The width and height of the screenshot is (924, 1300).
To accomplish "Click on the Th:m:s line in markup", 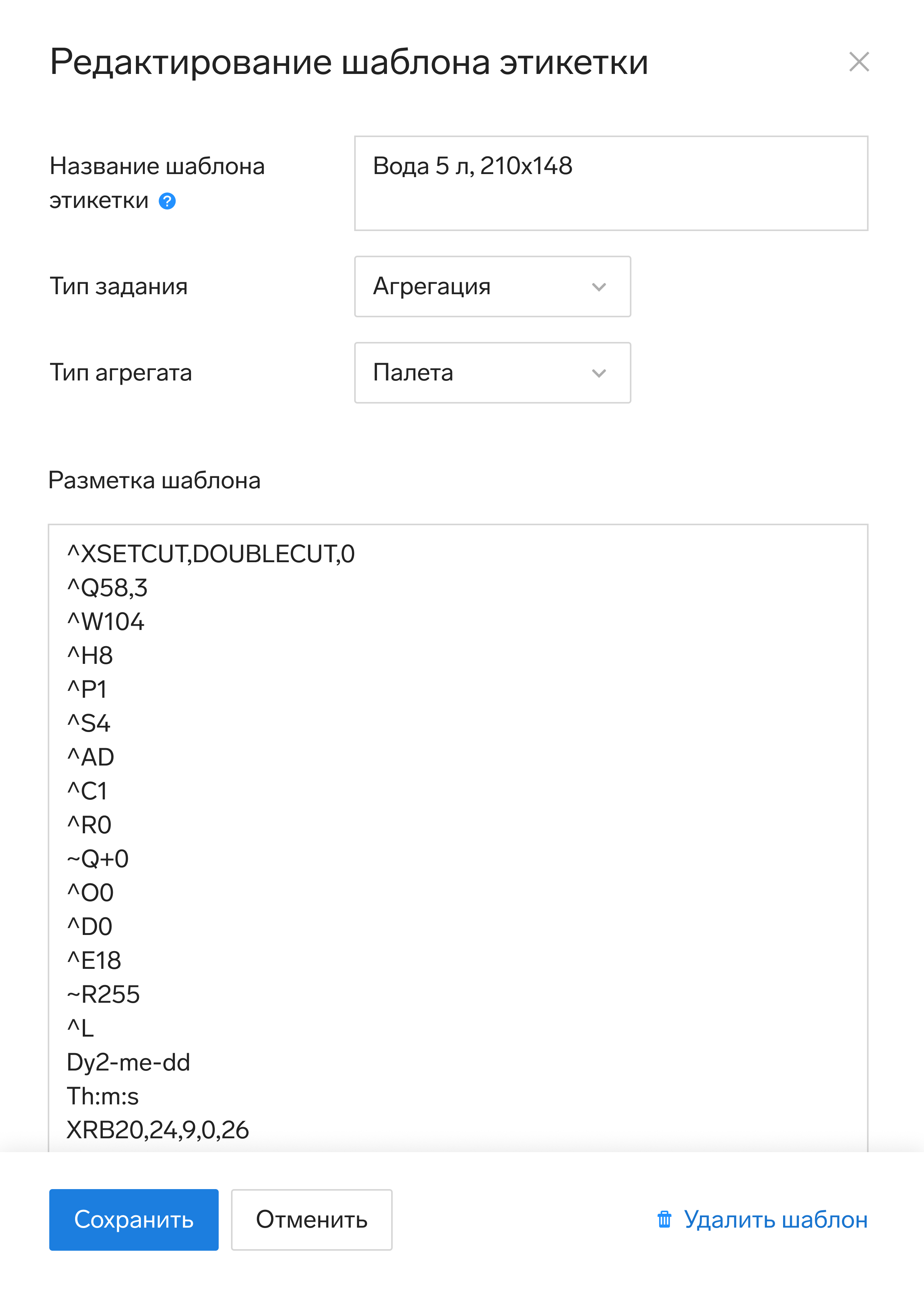I will click(x=102, y=1096).
